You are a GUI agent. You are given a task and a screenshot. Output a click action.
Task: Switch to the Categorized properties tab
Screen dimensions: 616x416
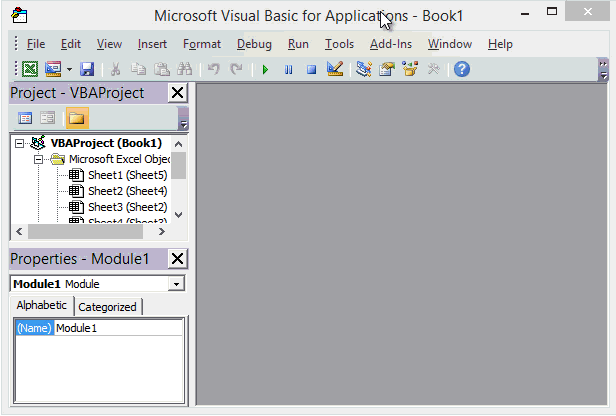(107, 307)
